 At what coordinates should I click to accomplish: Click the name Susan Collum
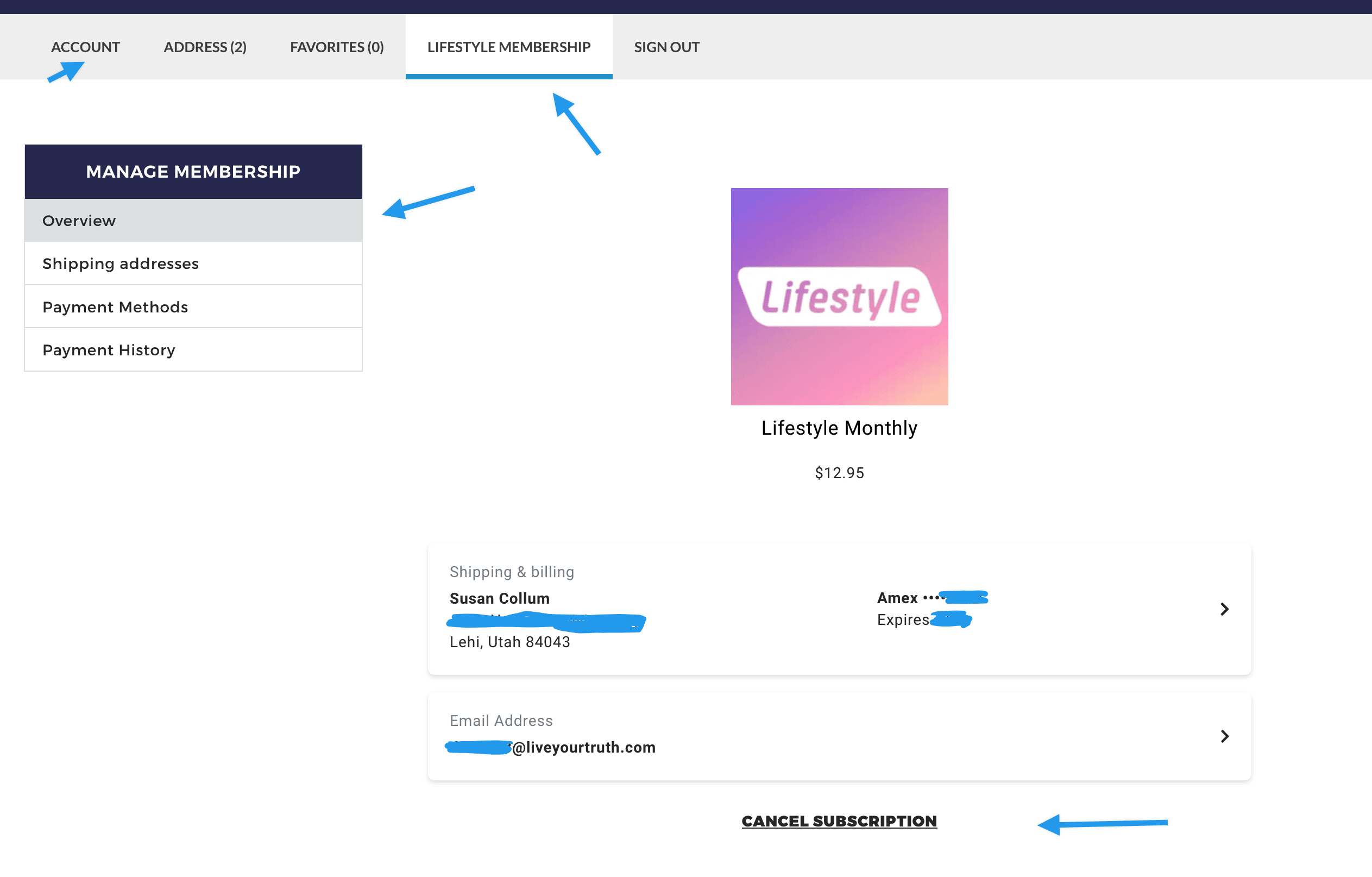coord(500,598)
